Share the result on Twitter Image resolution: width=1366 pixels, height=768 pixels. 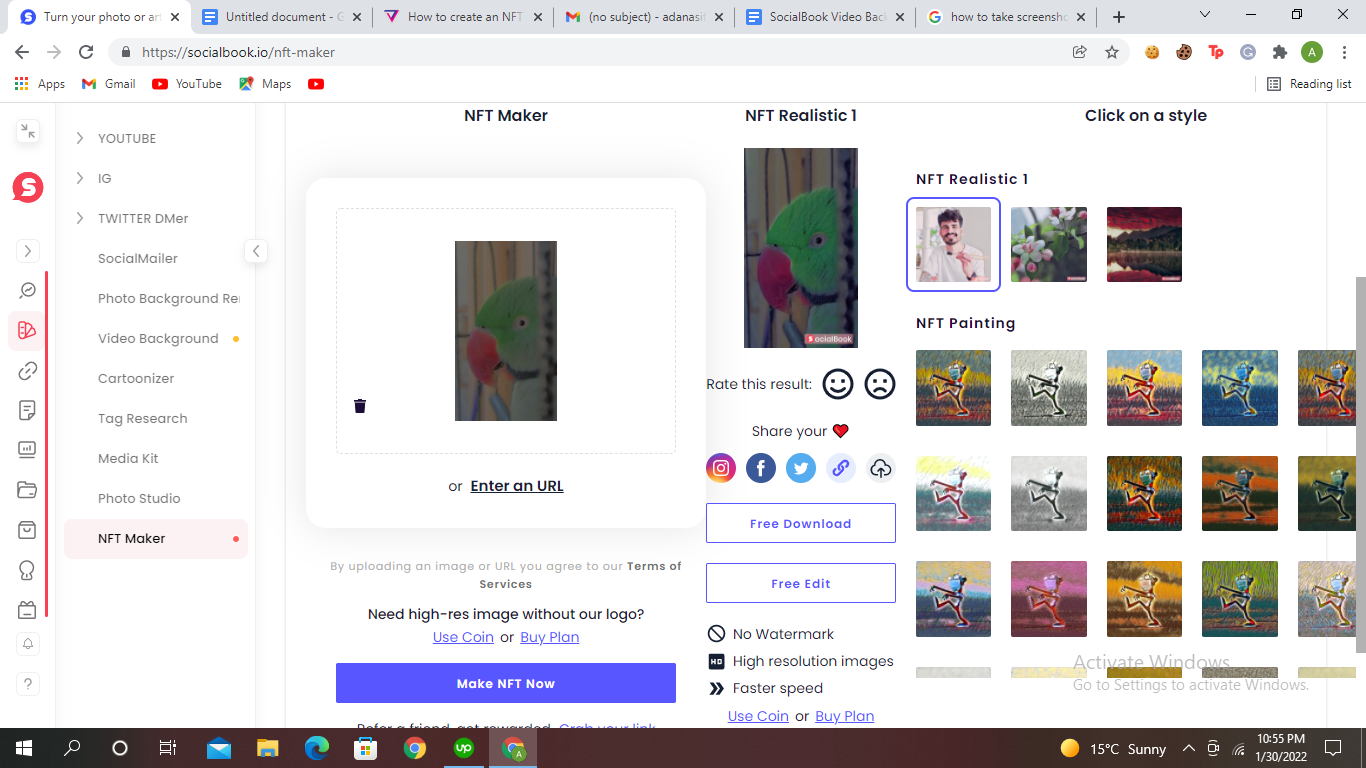pos(801,468)
